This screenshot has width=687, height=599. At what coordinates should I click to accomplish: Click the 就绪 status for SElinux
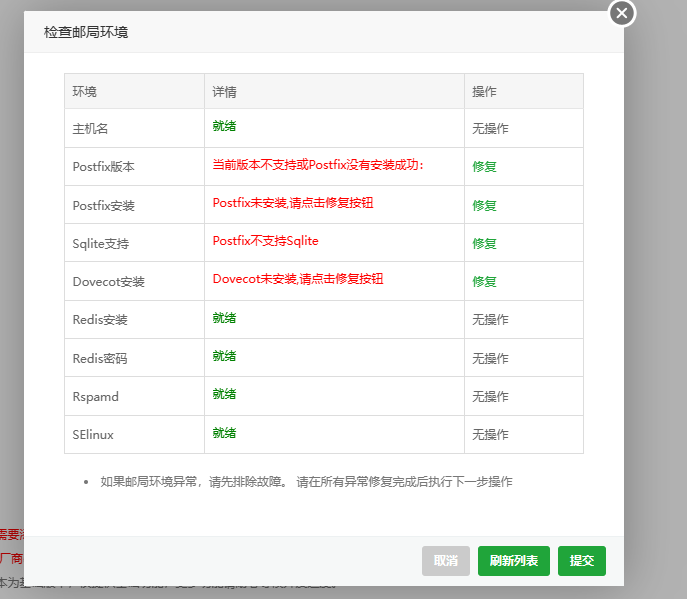(224, 432)
